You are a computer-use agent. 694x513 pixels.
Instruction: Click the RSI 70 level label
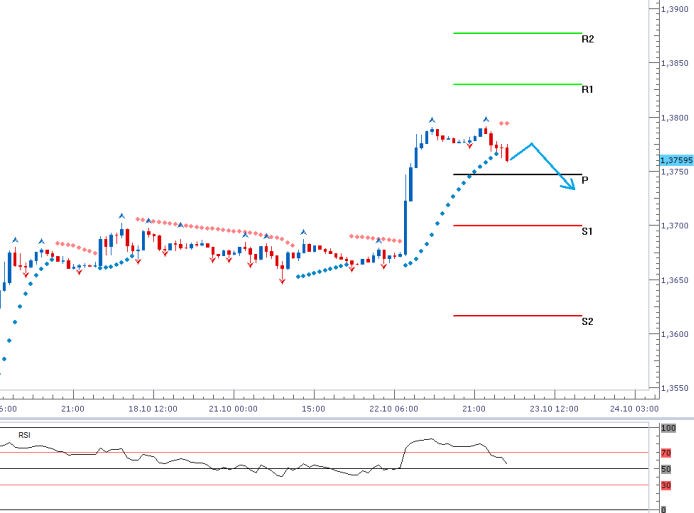pos(666,453)
